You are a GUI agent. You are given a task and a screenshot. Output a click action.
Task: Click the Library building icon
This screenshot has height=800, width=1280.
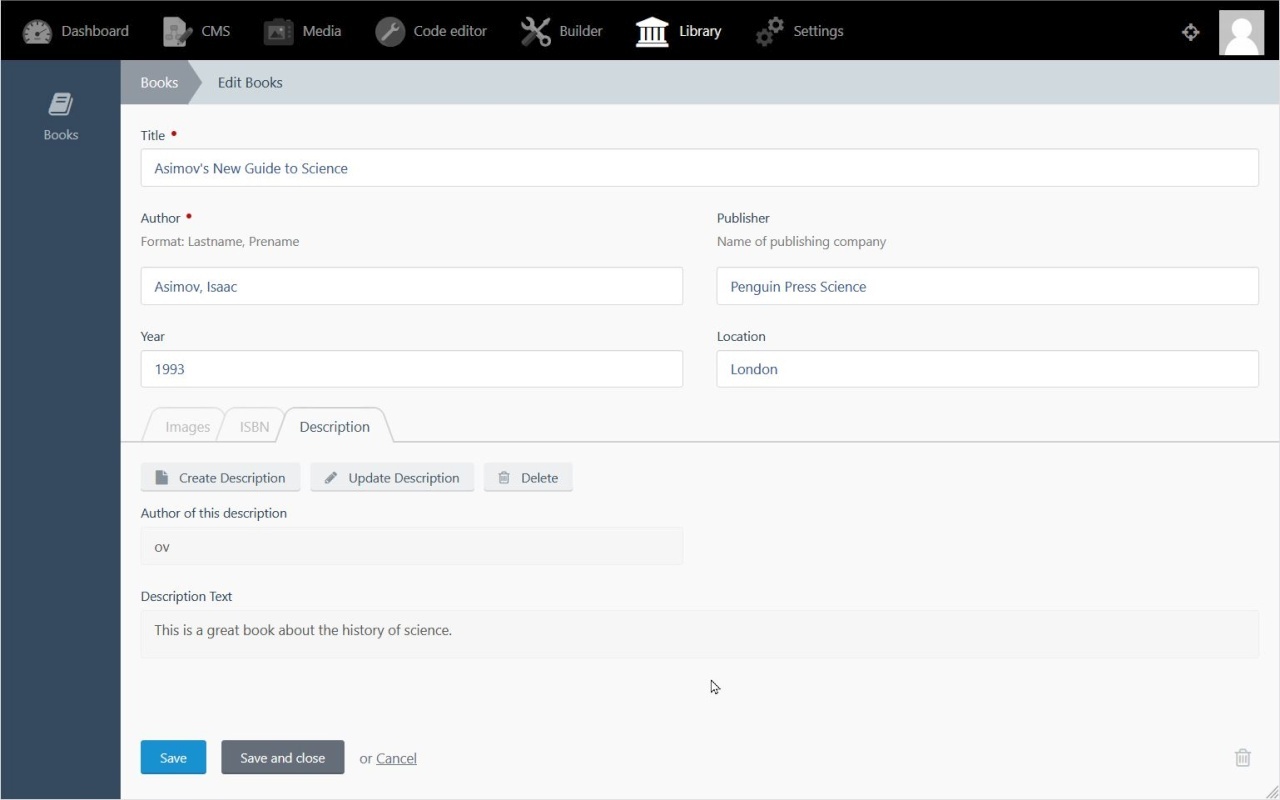click(x=652, y=31)
